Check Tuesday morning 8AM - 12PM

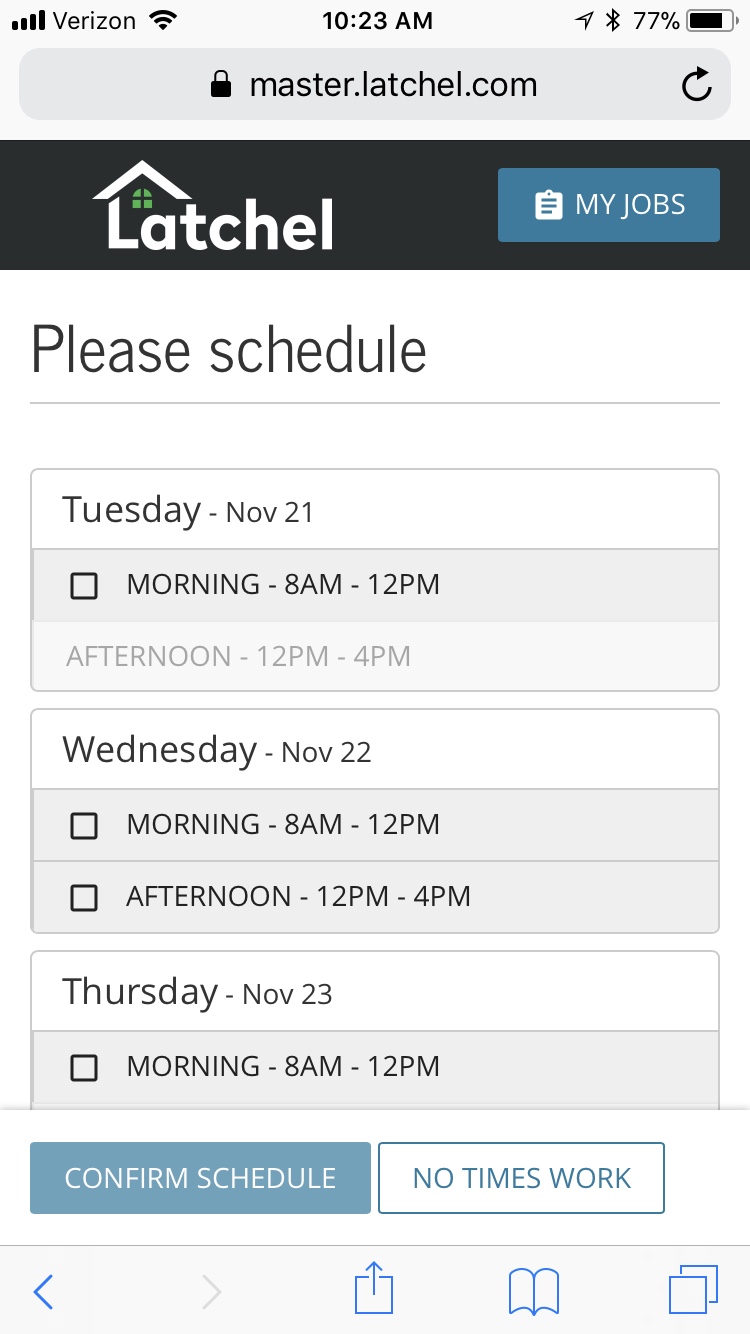(x=84, y=586)
